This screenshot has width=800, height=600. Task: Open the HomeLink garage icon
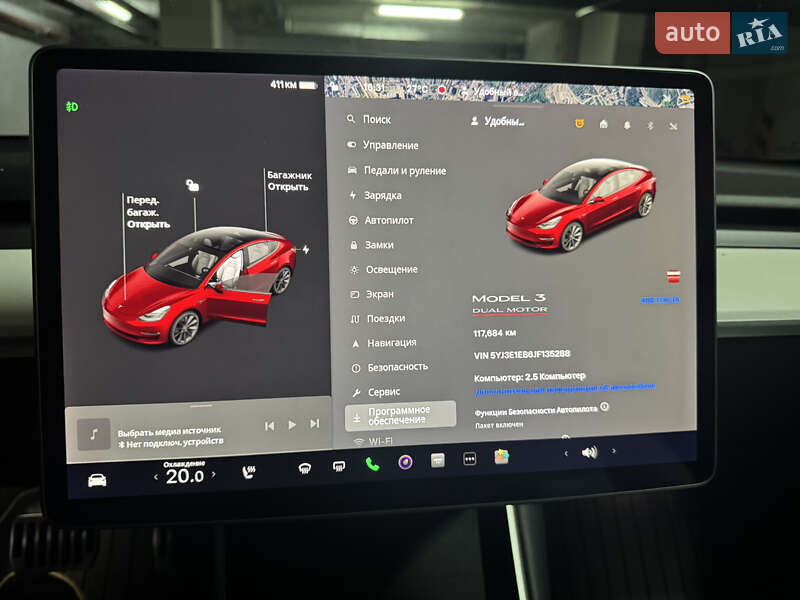(604, 124)
